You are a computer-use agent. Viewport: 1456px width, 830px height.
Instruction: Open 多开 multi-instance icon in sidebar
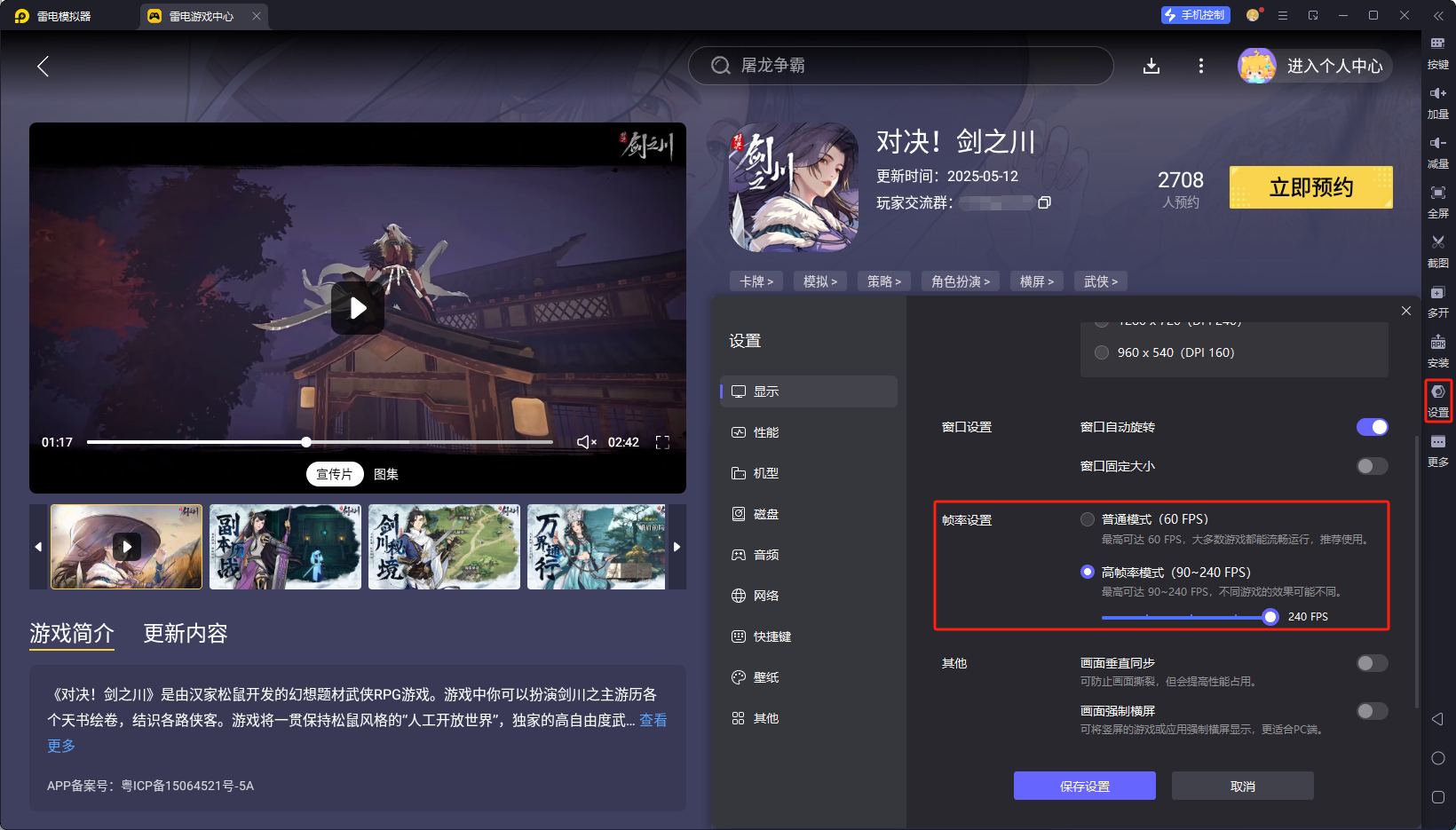tap(1437, 293)
